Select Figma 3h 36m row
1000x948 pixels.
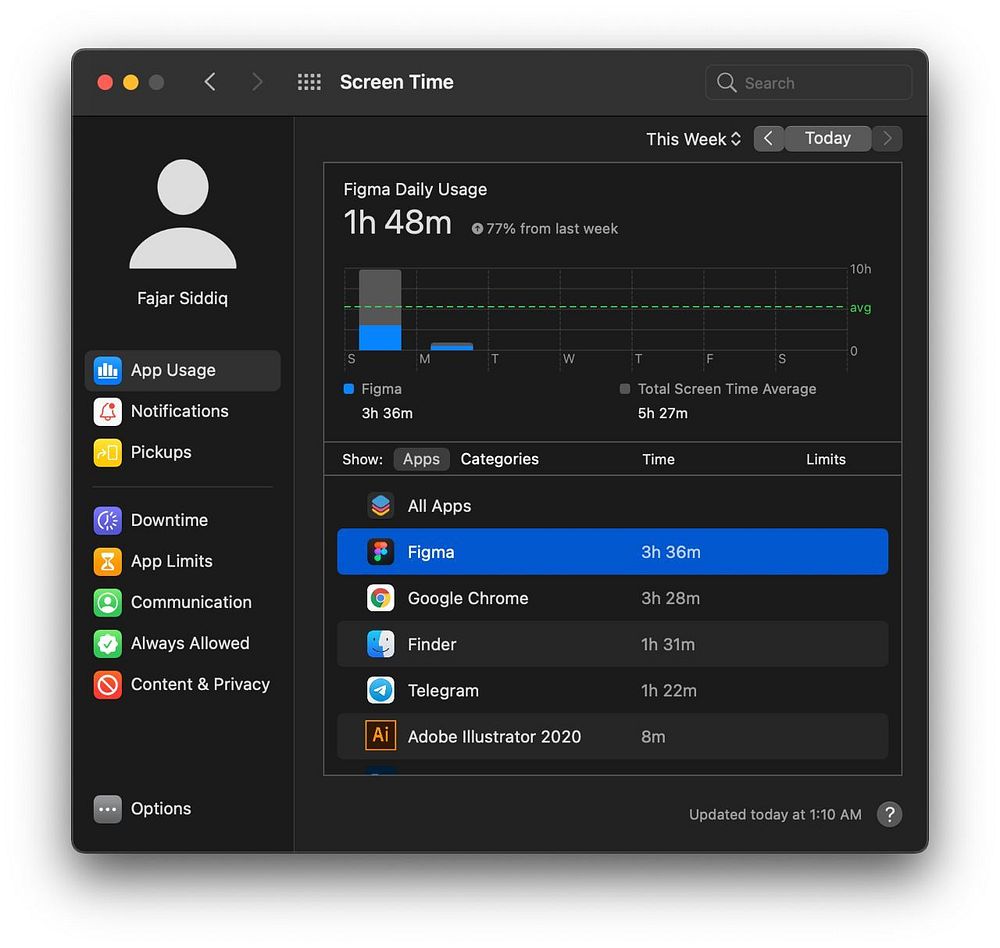click(612, 552)
